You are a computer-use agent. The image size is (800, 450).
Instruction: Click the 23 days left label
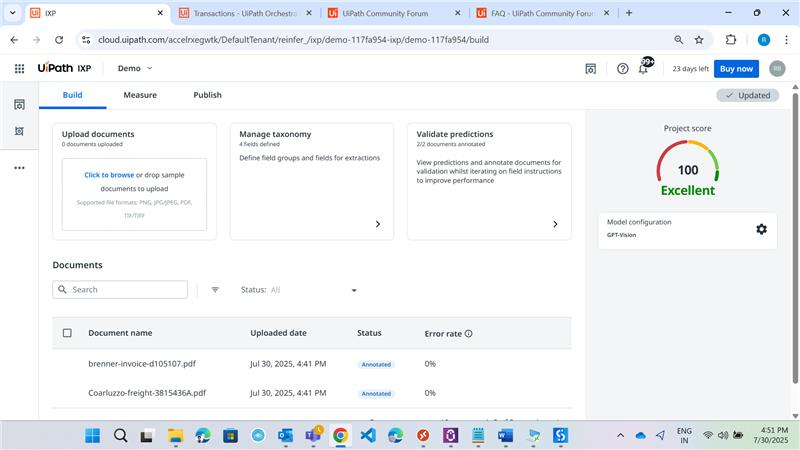point(690,69)
